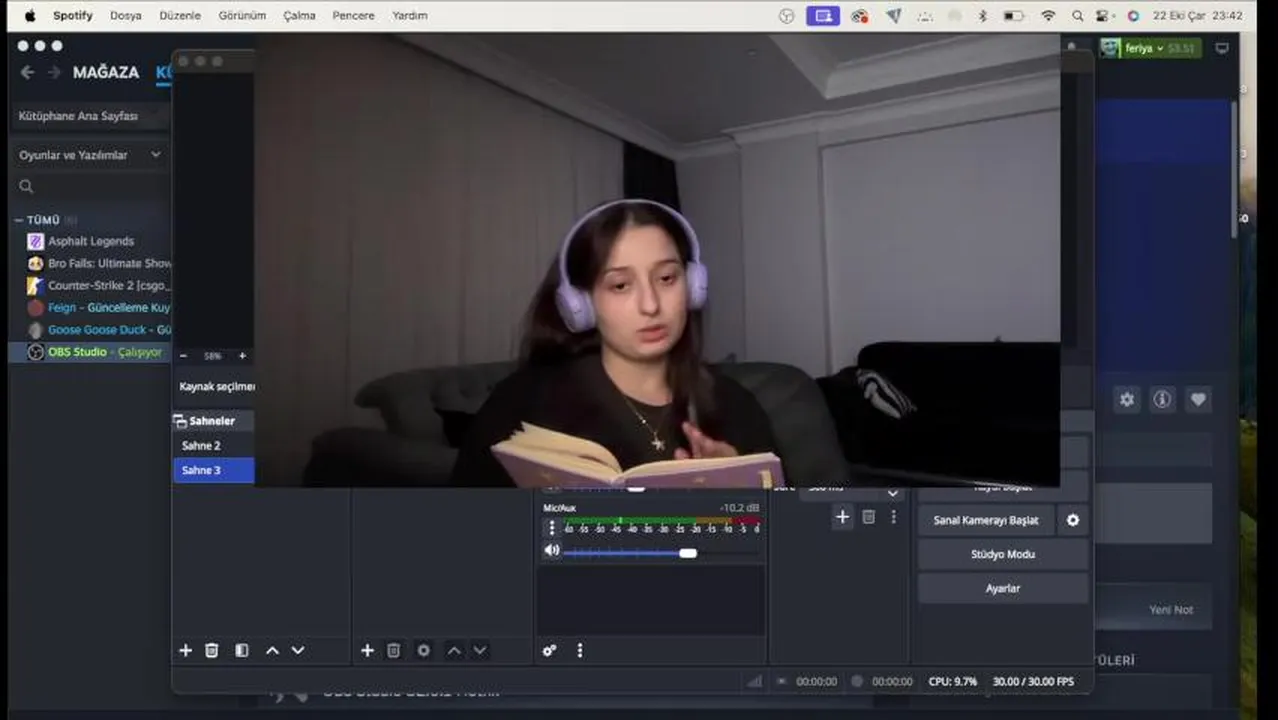
Task: Delete the selected scene with the trash icon
Action: tap(212, 650)
